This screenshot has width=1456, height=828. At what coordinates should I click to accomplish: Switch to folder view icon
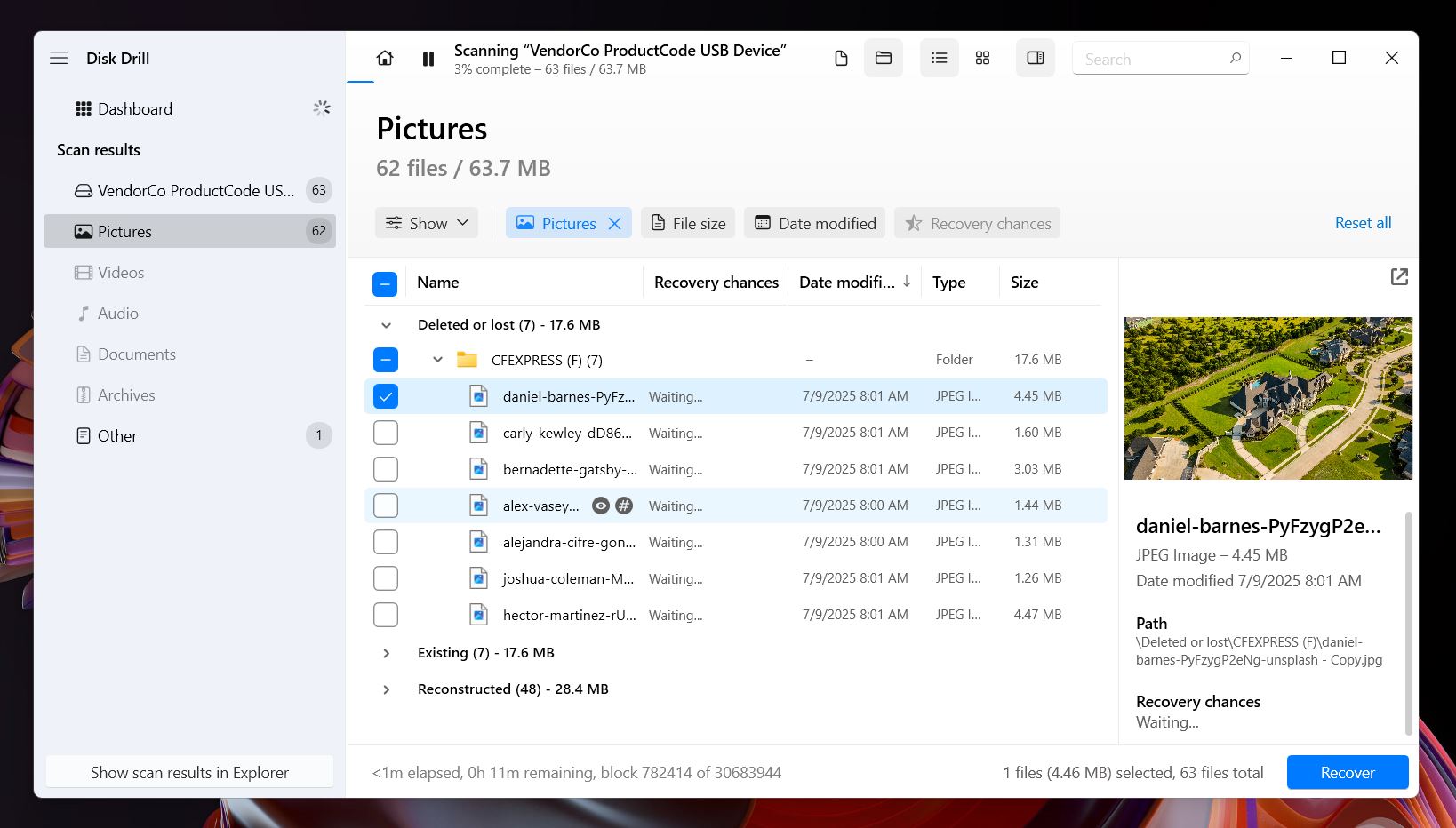[884, 58]
